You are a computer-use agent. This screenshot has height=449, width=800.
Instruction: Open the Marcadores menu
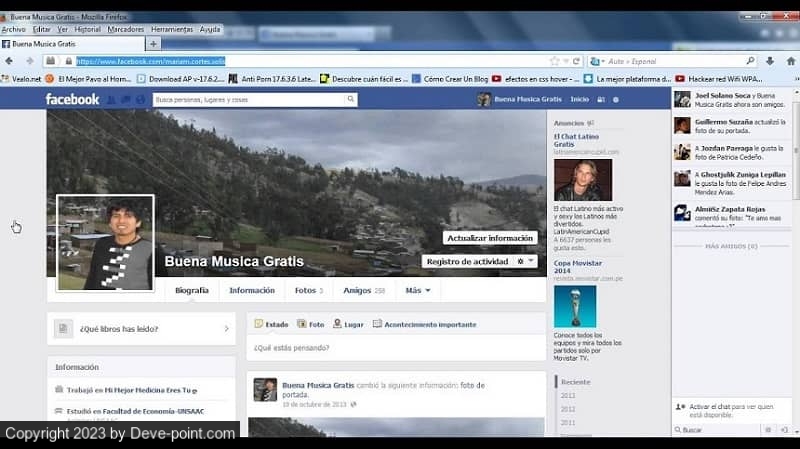[126, 30]
